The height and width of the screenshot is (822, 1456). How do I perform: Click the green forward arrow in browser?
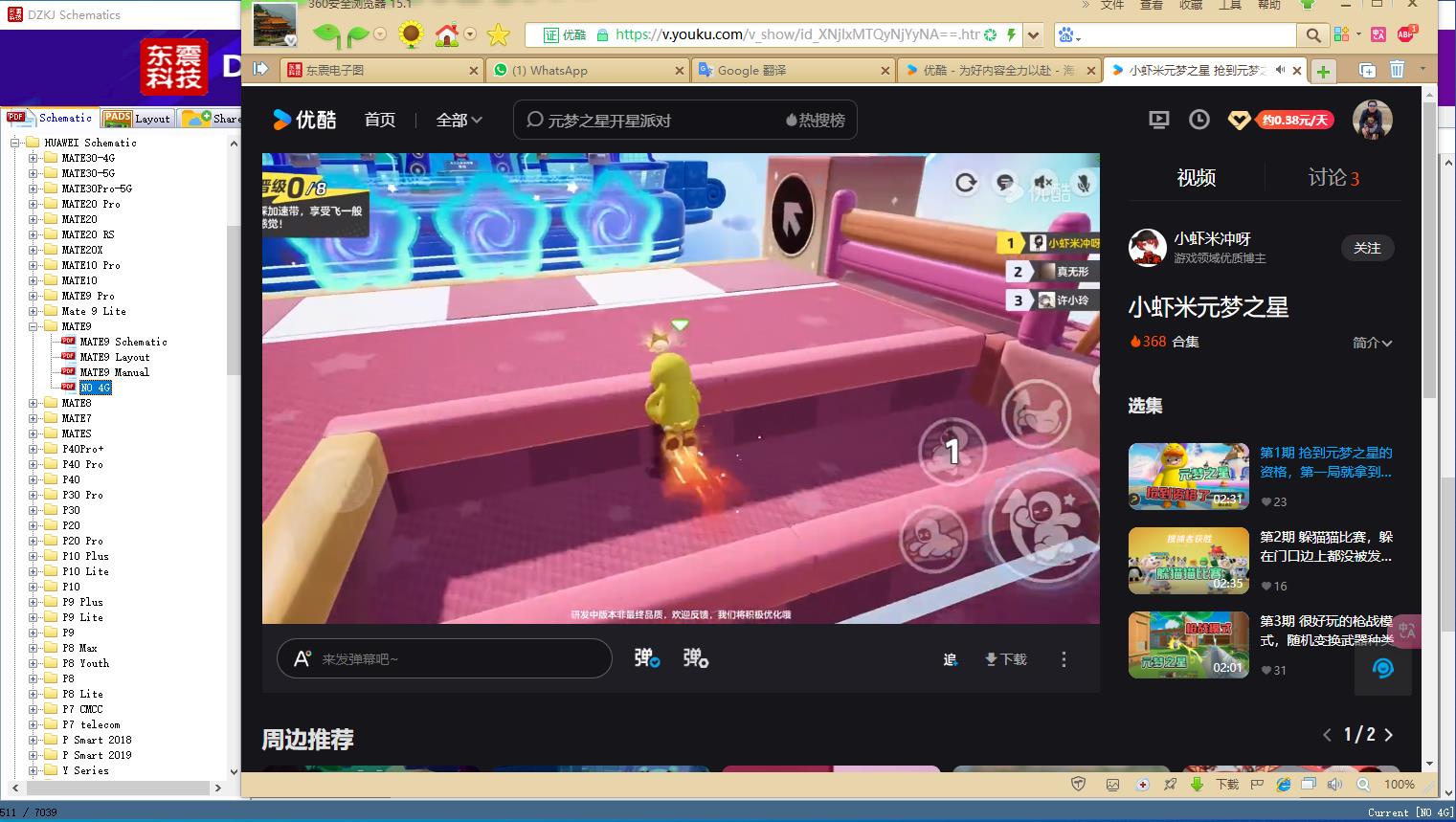click(358, 35)
